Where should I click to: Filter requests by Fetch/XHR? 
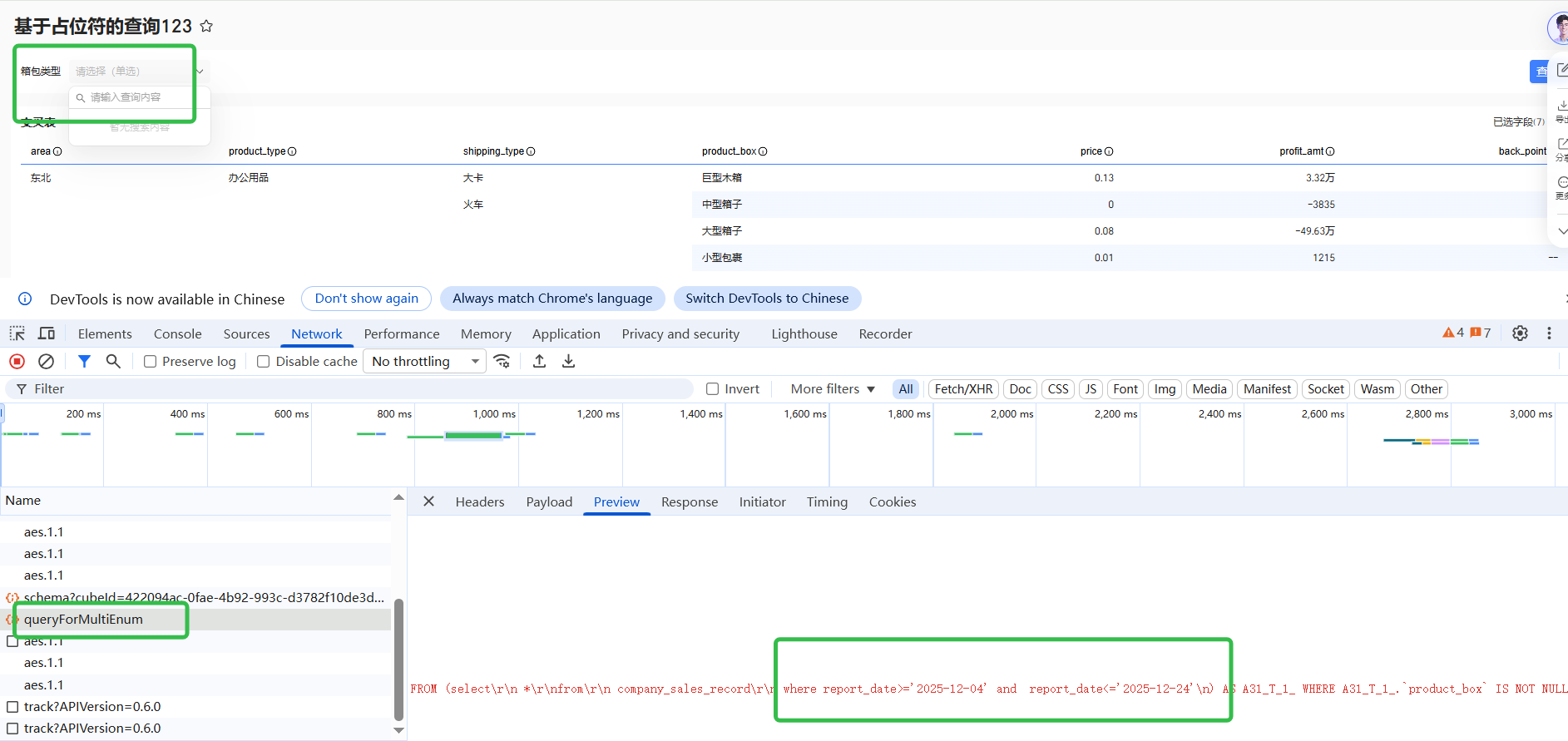click(963, 389)
